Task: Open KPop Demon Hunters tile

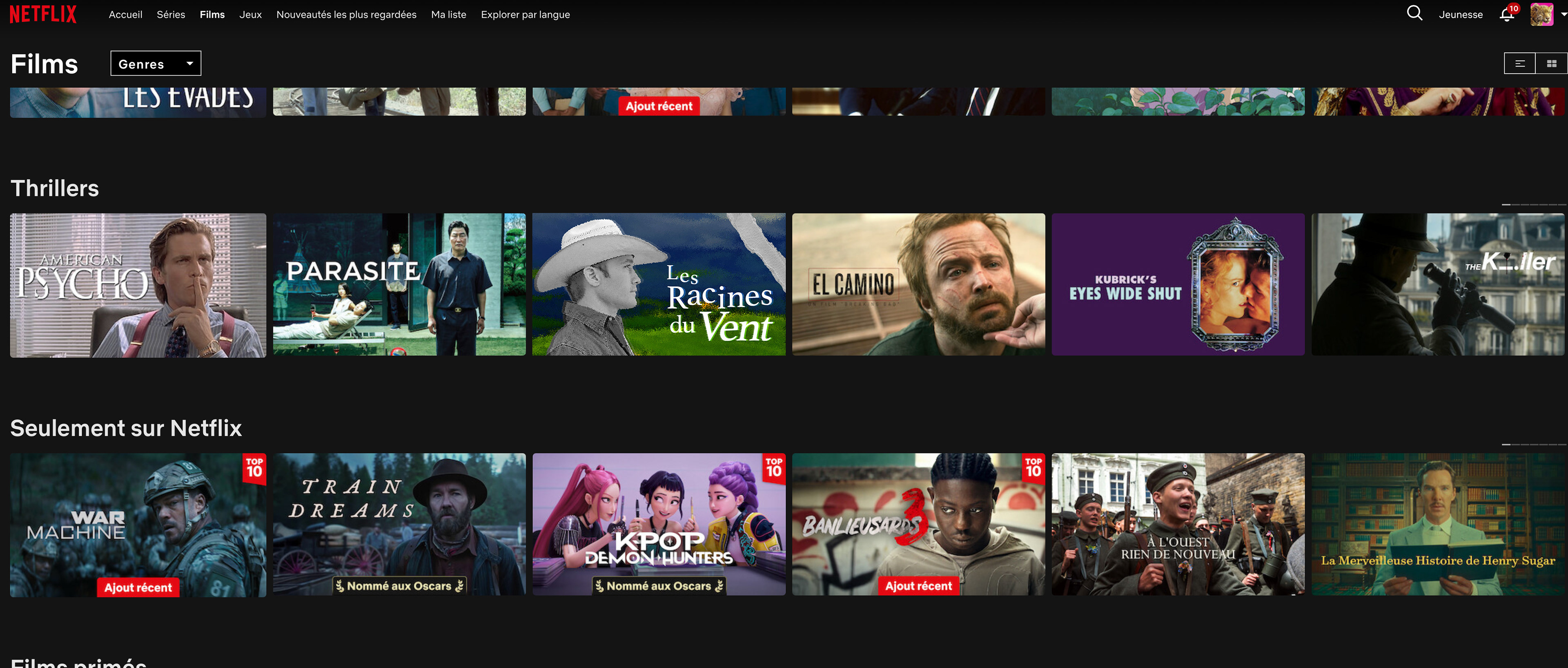Action: (659, 524)
